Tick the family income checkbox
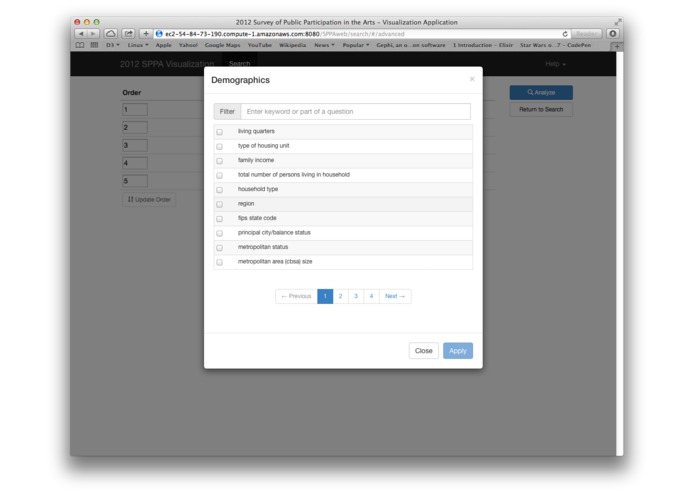695x494 pixels. pos(219,161)
